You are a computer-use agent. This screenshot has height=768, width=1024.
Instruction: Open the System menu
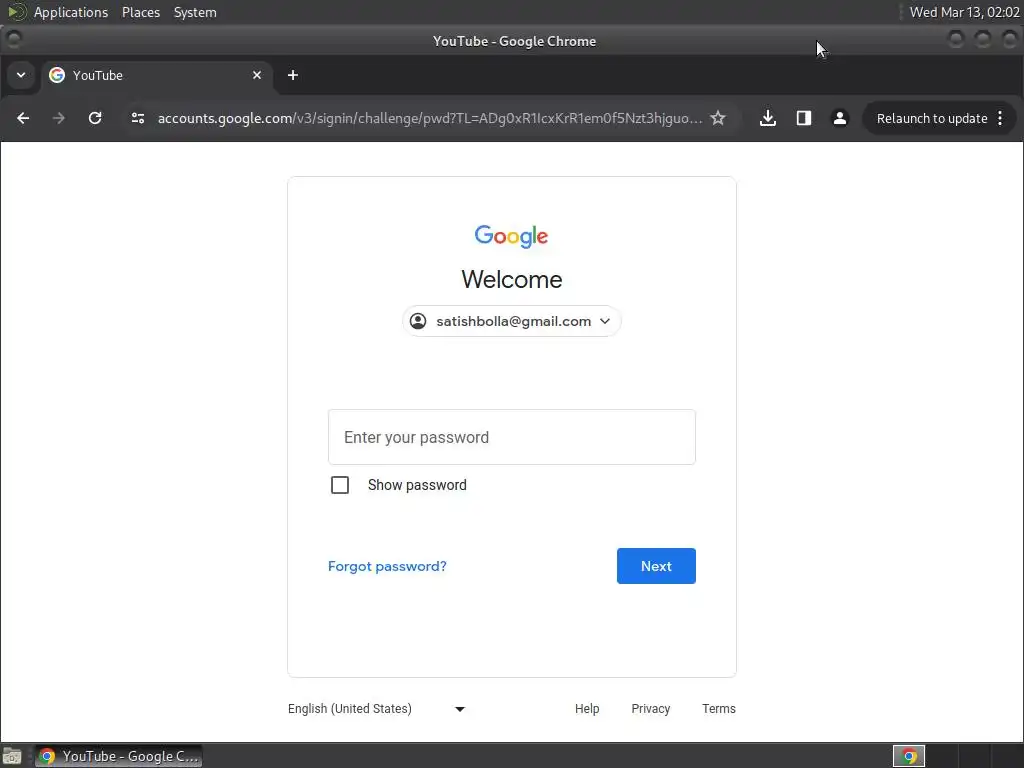pyautogui.click(x=195, y=12)
